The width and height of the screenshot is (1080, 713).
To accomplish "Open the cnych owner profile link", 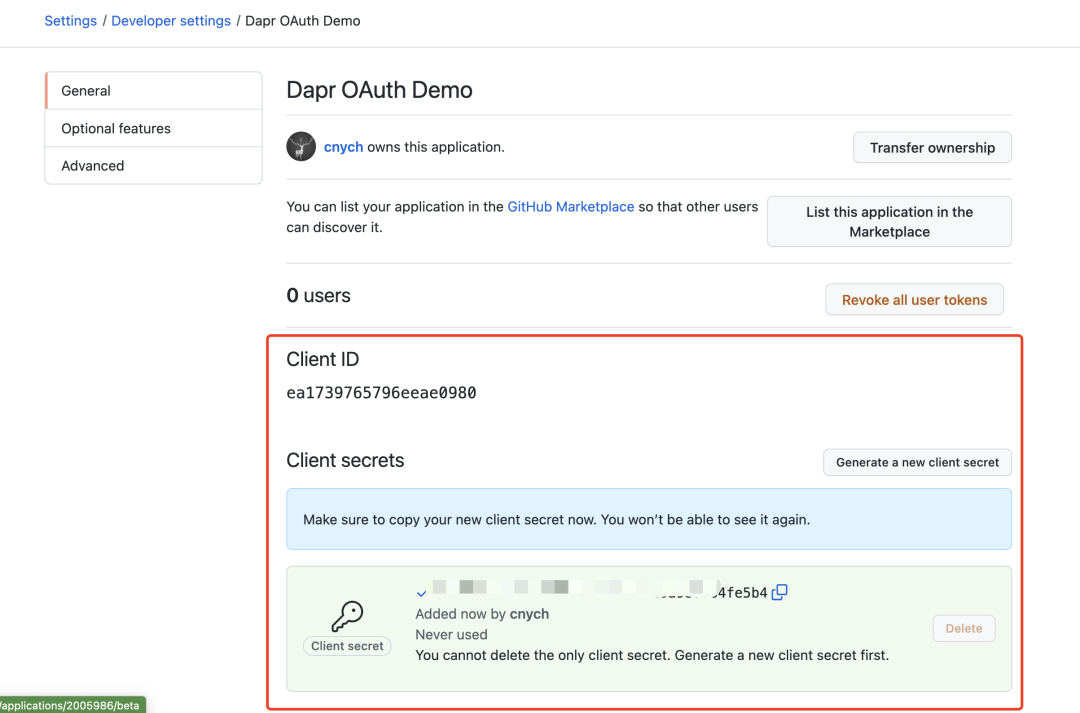I will [x=343, y=147].
